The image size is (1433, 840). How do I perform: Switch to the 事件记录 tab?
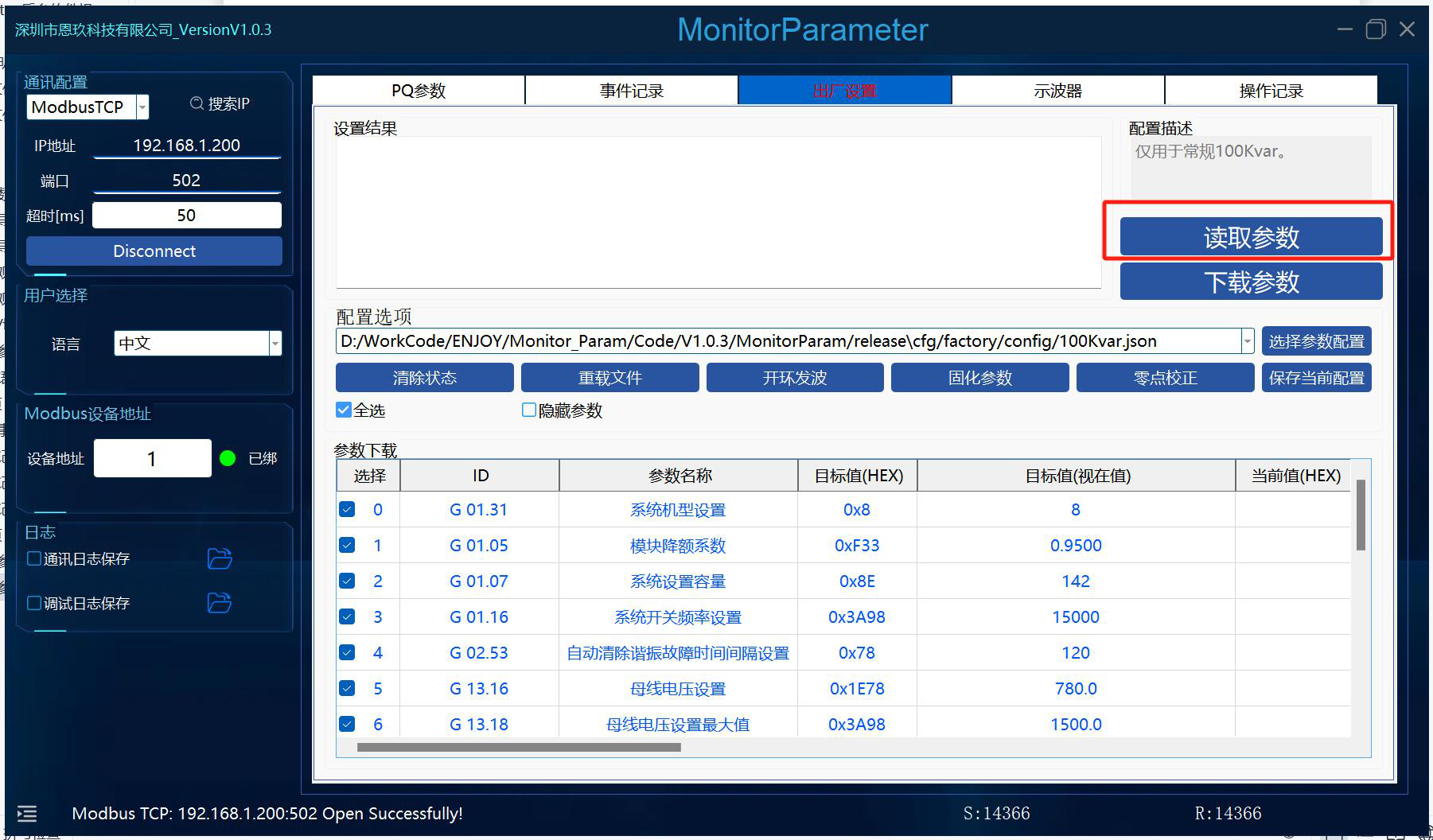click(x=632, y=91)
